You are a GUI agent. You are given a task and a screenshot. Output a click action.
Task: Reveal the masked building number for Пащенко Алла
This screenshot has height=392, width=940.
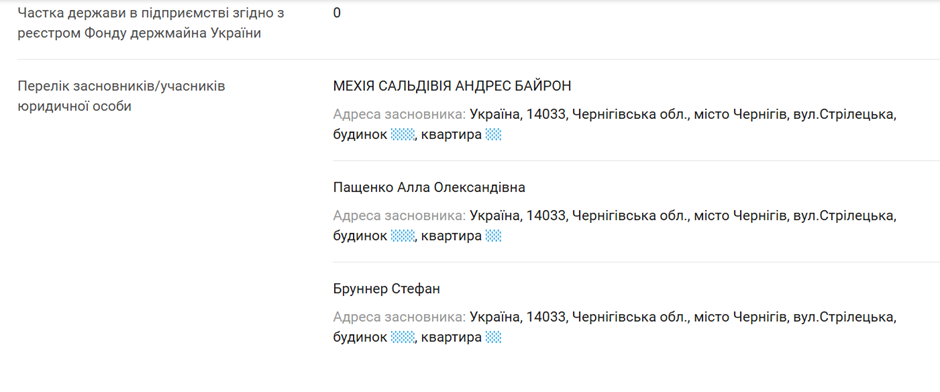[x=402, y=236]
